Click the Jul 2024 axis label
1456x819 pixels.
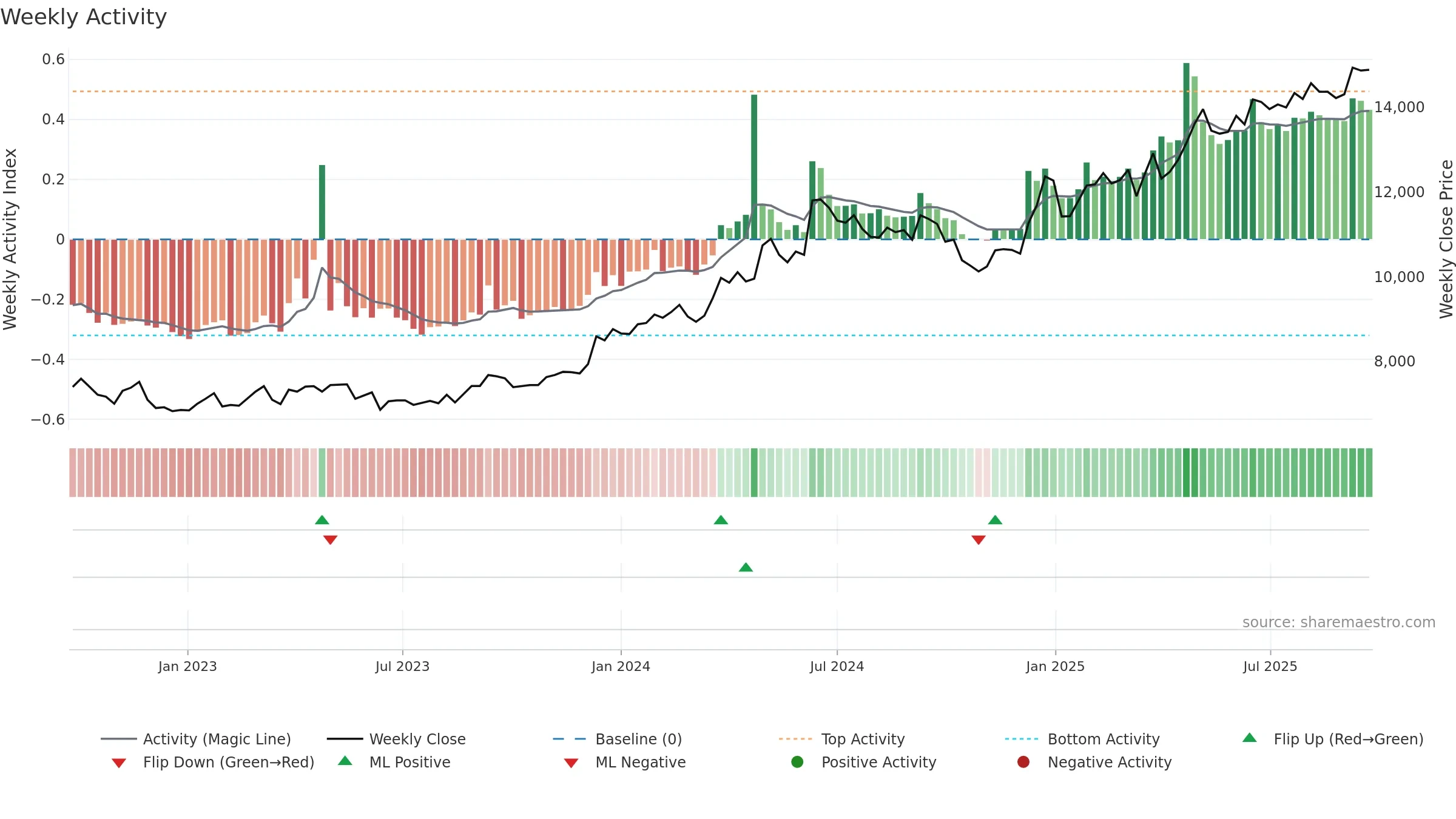pos(837,666)
